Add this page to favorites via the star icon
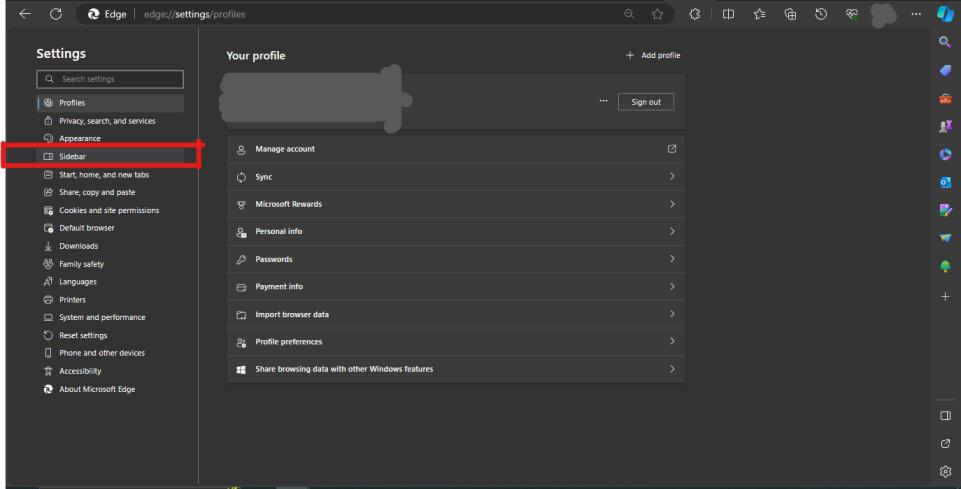961x489 pixels. pyautogui.click(x=657, y=14)
